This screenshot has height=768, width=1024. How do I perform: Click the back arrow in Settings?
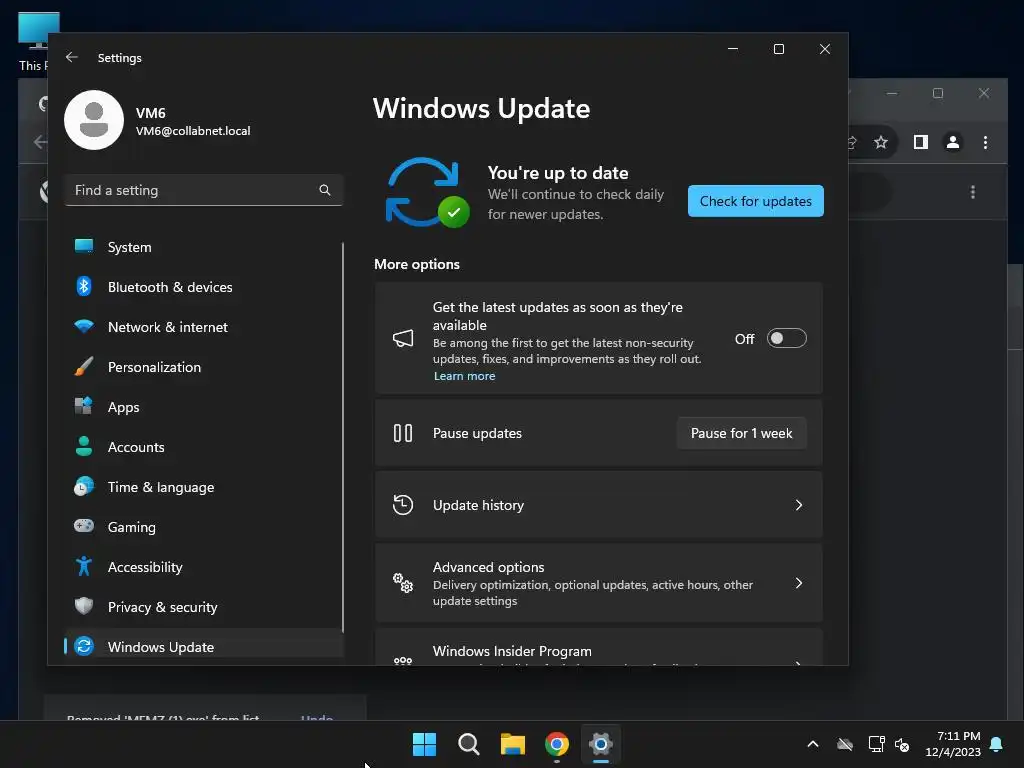(72, 57)
